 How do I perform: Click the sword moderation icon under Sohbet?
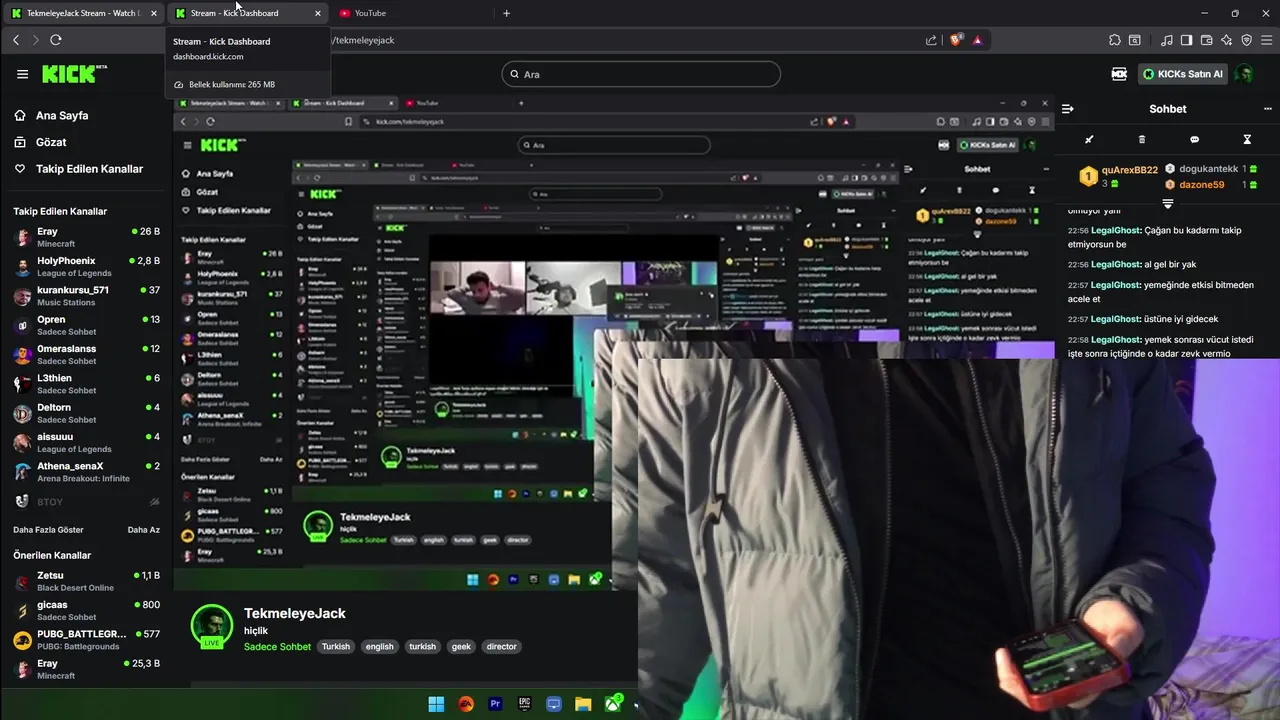click(1089, 139)
